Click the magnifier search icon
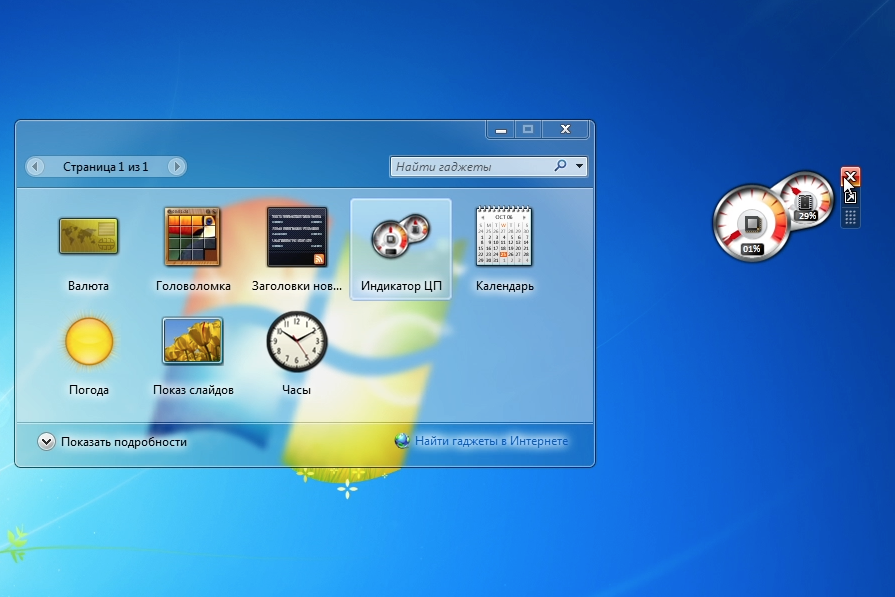Screen dimensions: 895x597 tap(561, 166)
